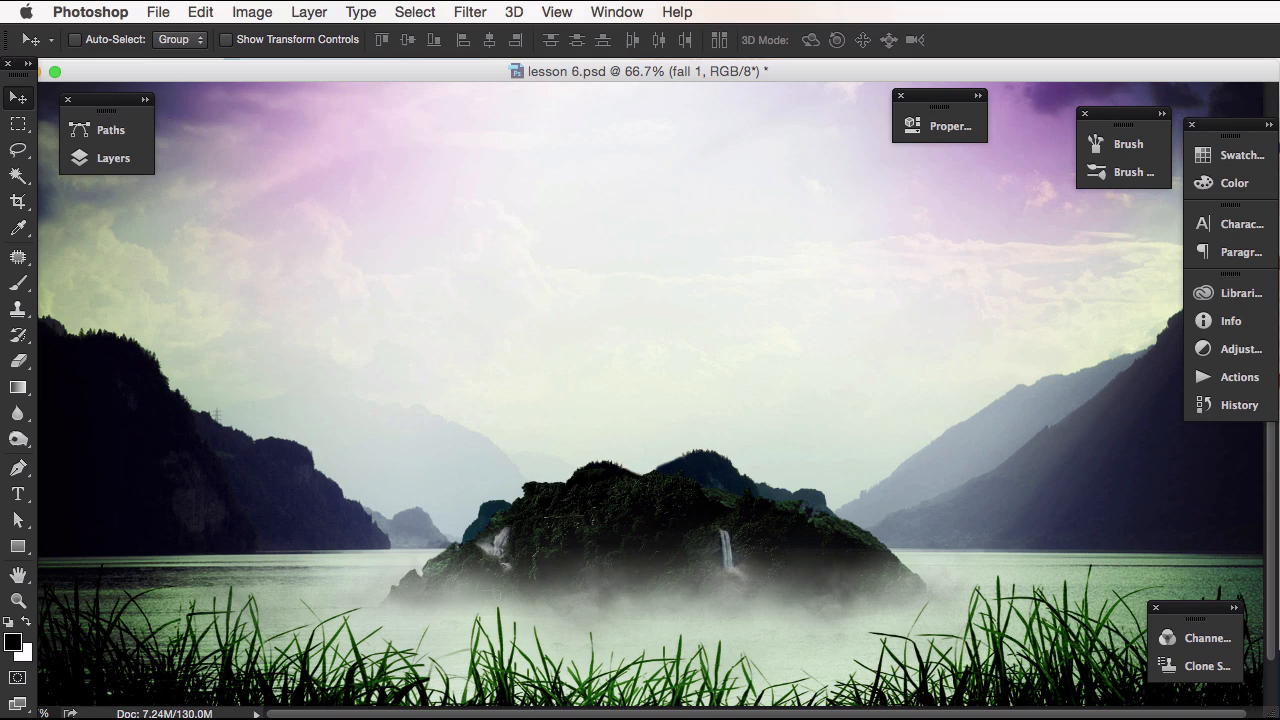Screen dimensions: 1280x720
Task: Select the Pen tool
Action: [18, 467]
